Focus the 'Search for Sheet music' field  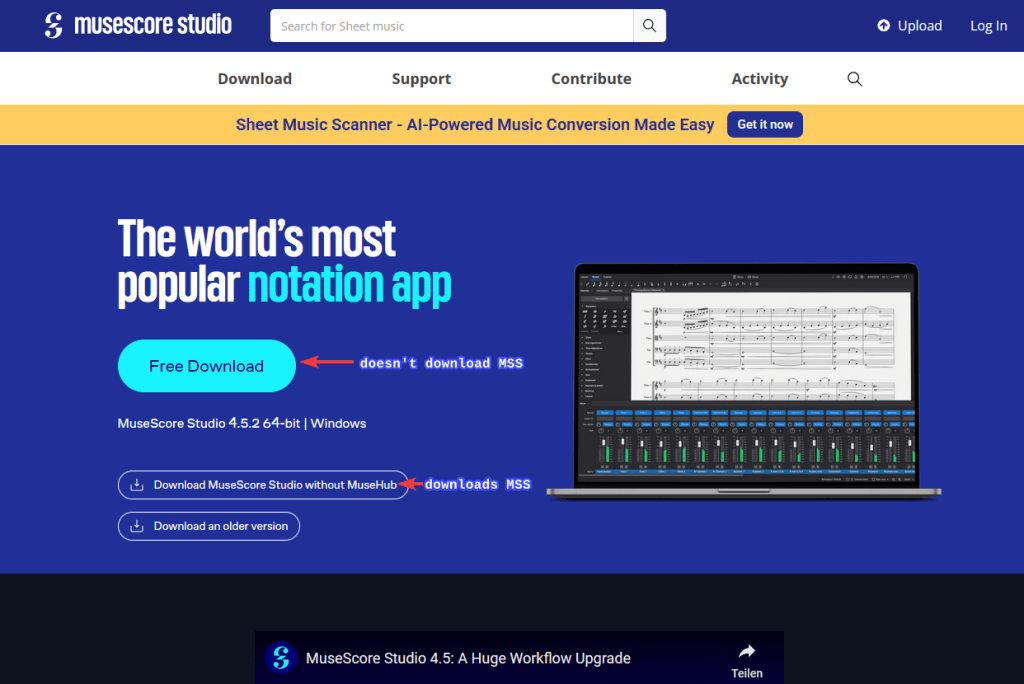point(452,26)
